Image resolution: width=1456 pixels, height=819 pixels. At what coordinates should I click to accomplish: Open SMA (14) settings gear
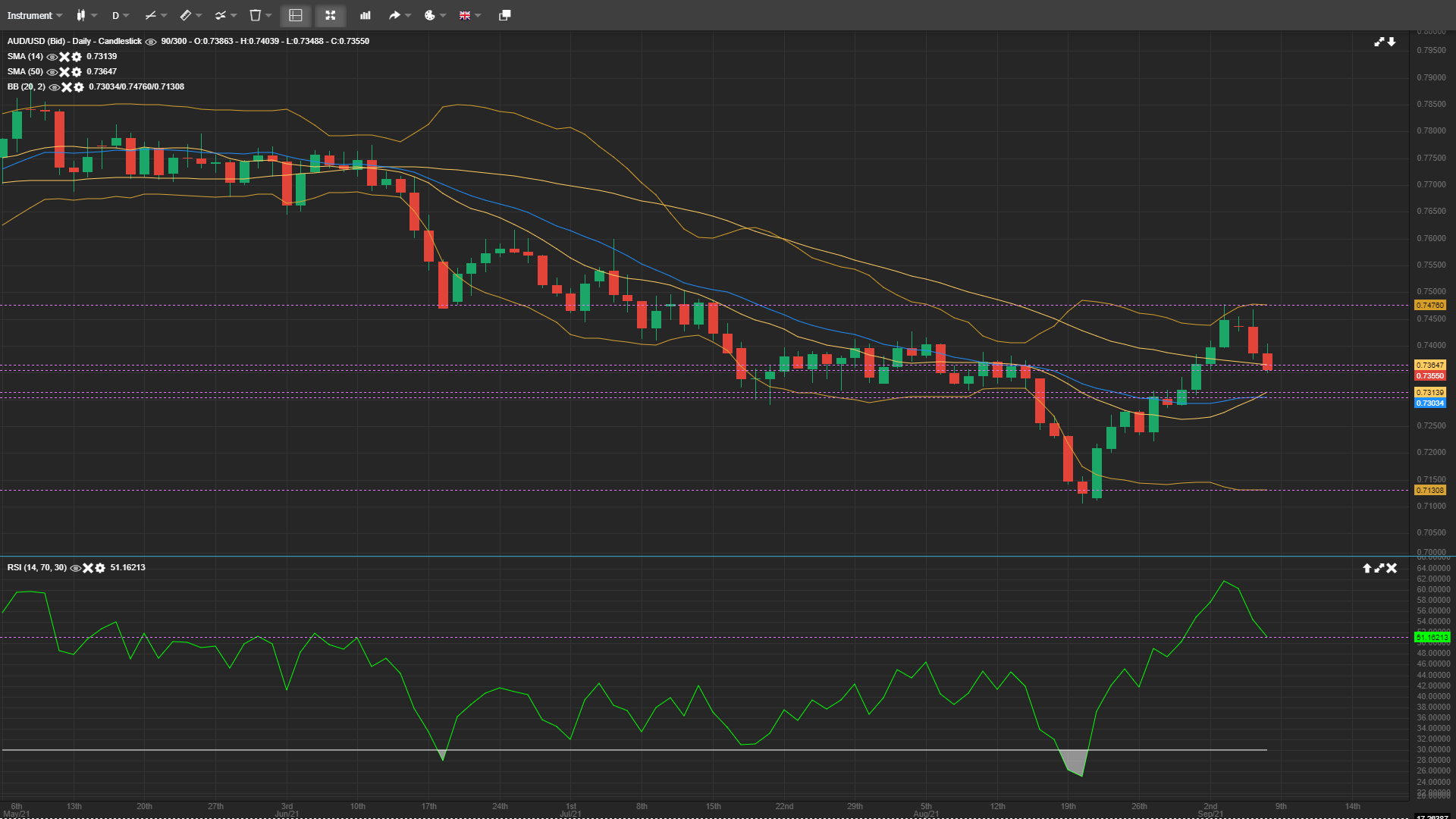coord(77,57)
